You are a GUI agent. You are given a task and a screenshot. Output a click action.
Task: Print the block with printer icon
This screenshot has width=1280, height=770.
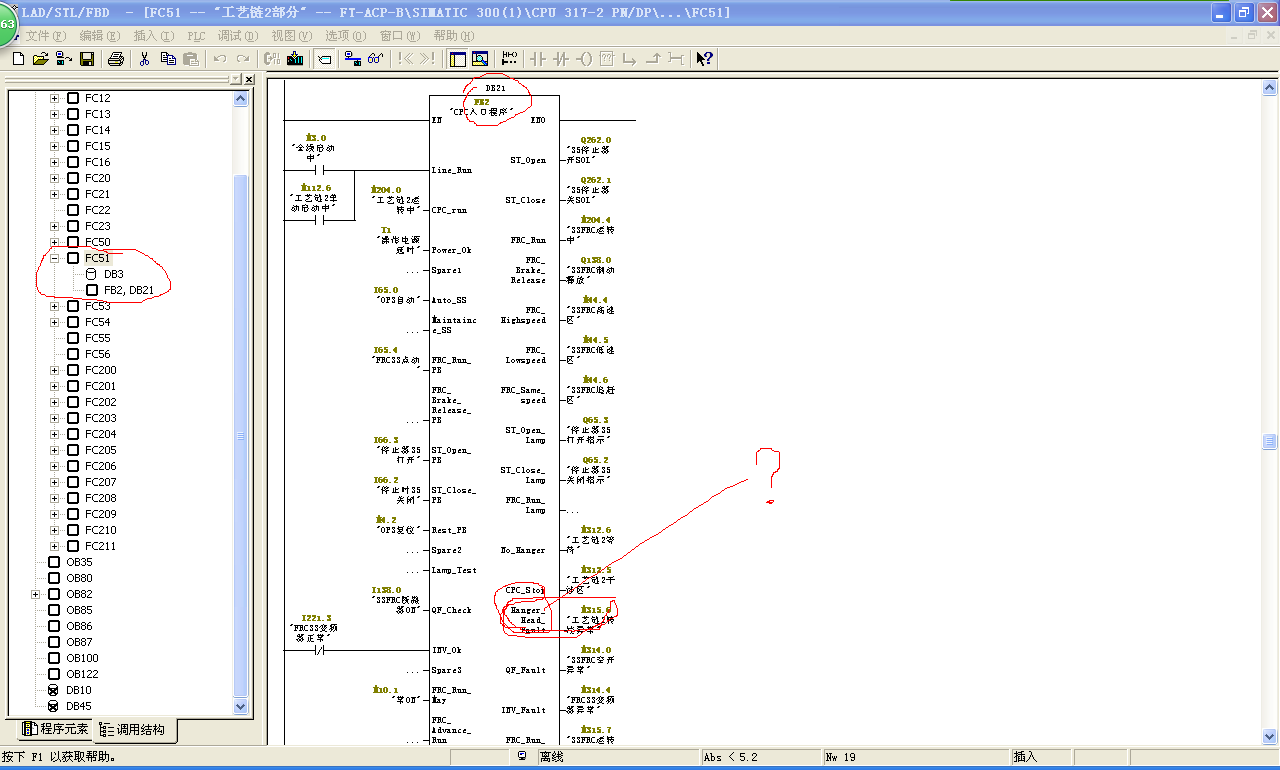pos(115,59)
